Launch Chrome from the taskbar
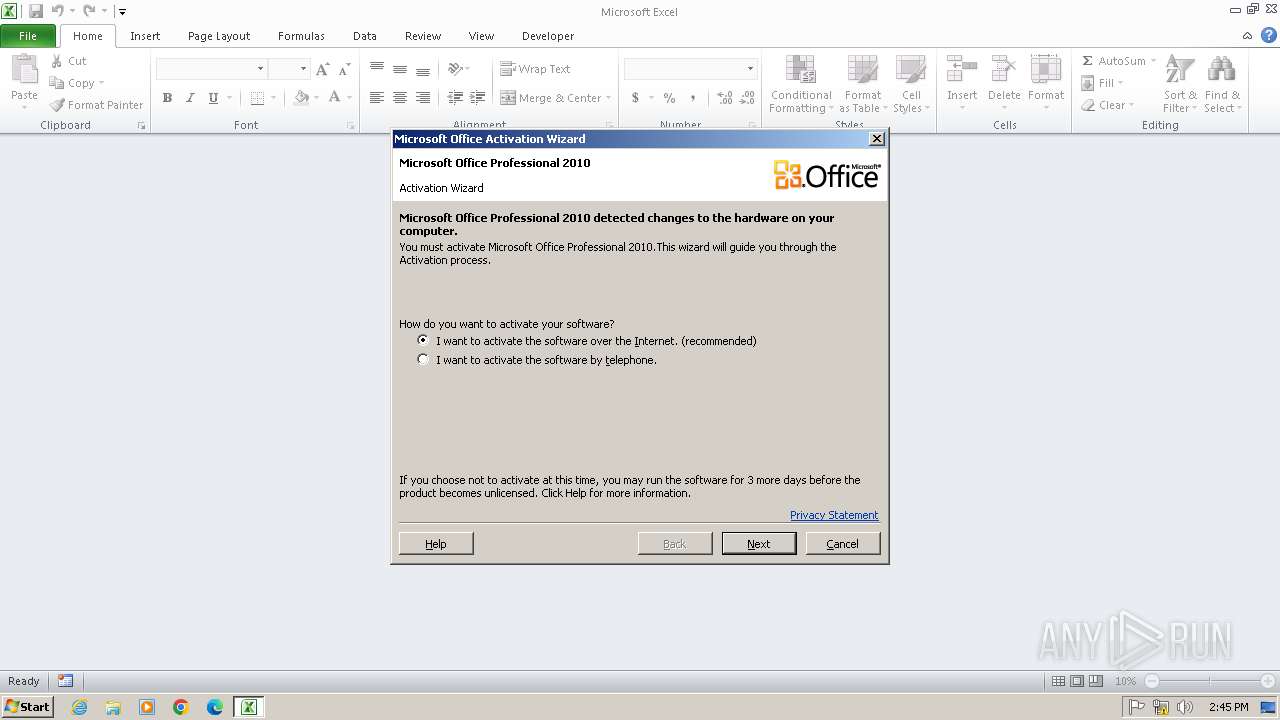The height and width of the screenshot is (720, 1280). [181, 707]
